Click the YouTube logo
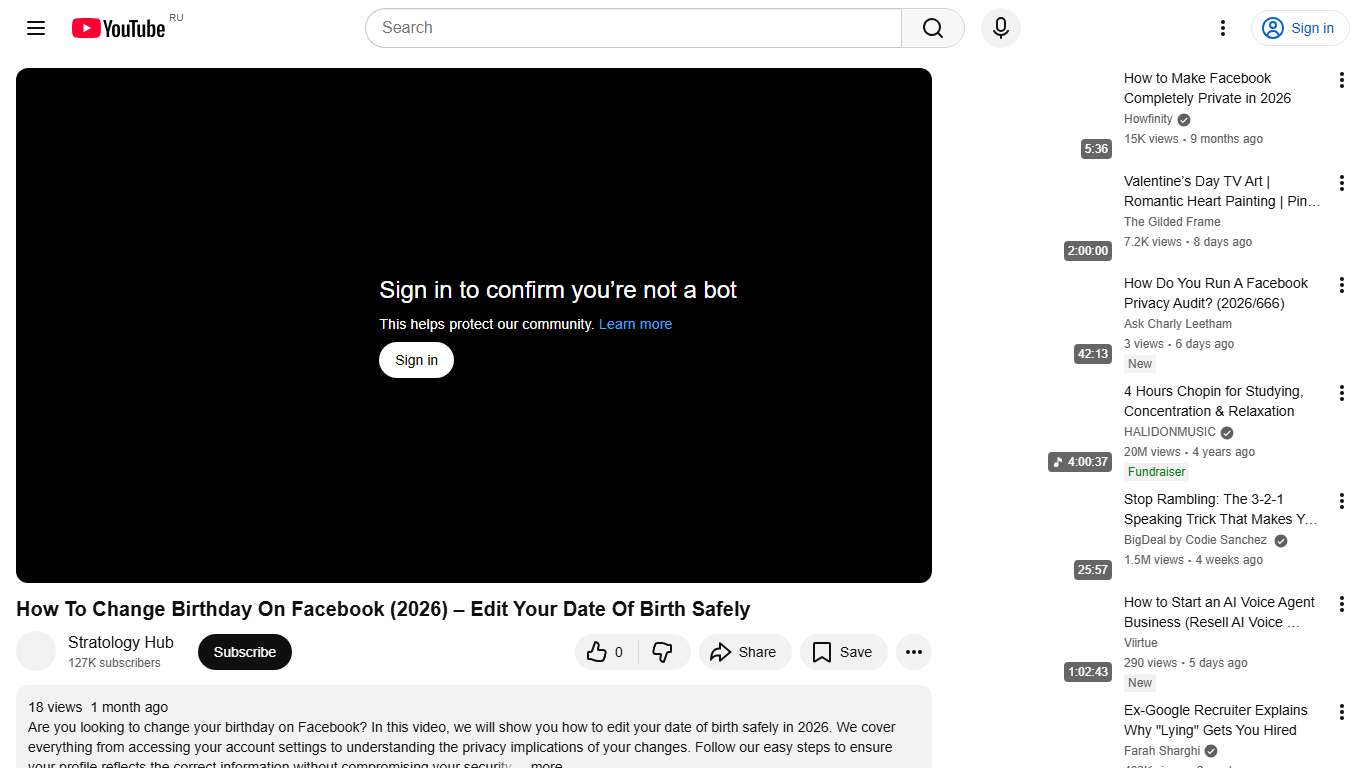The image size is (1366, 768). click(119, 28)
